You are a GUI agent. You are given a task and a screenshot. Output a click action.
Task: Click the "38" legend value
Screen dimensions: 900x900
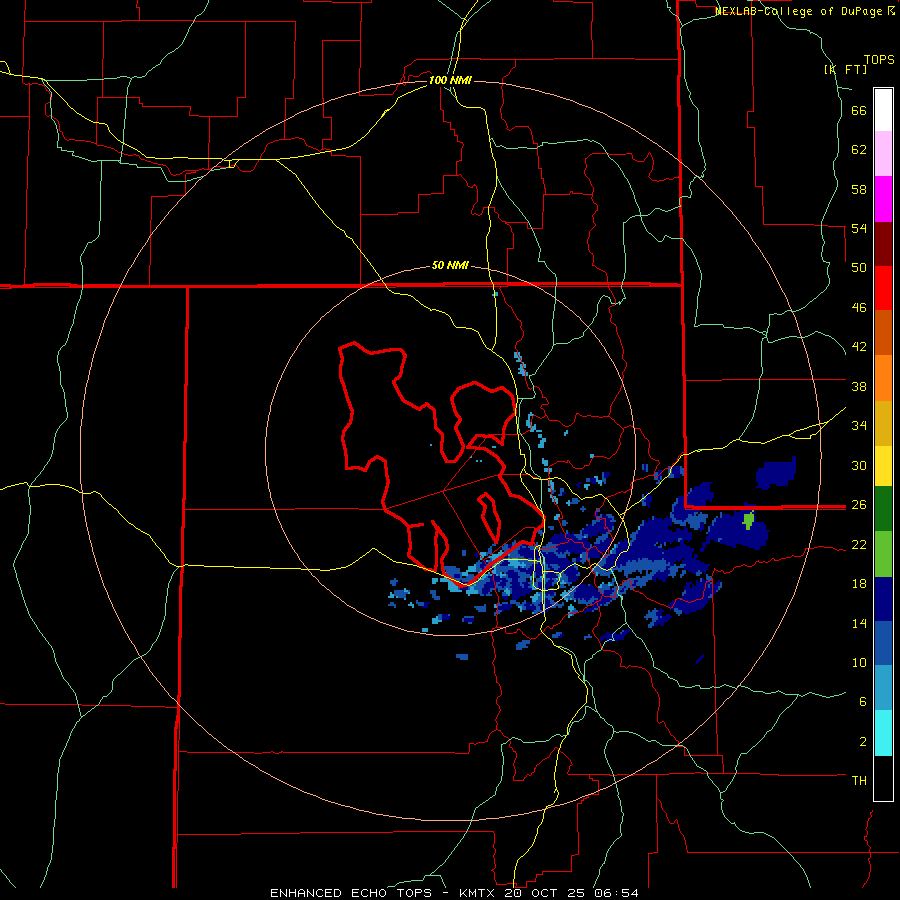(859, 386)
